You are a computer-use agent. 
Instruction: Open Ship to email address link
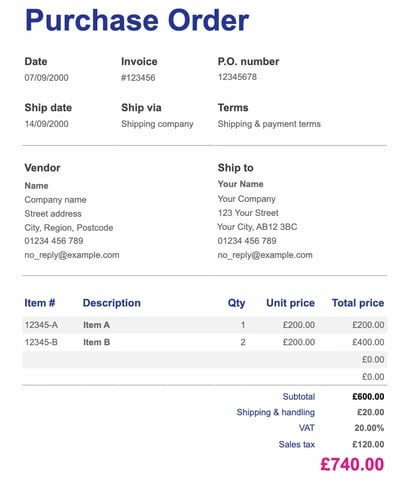265,255
